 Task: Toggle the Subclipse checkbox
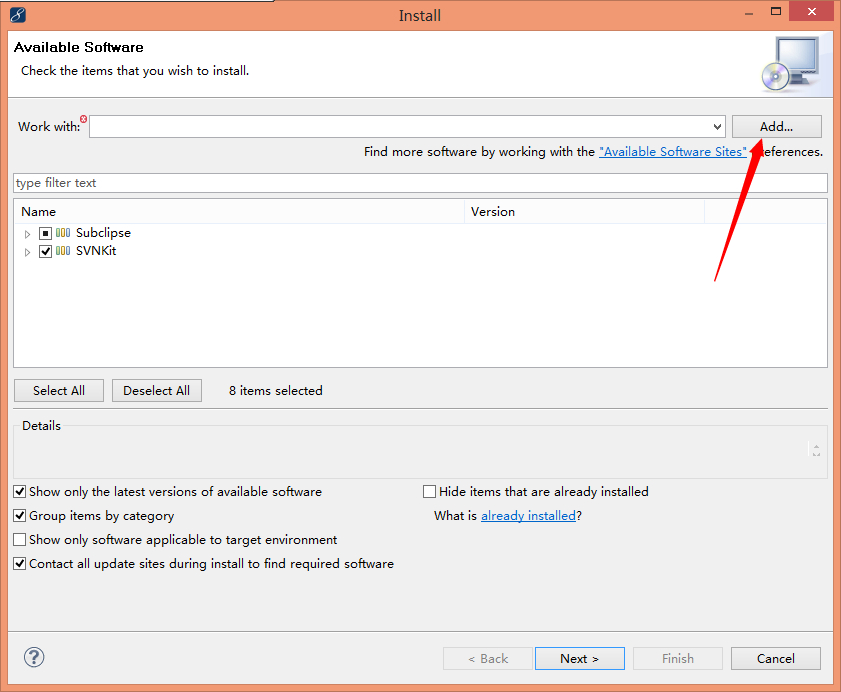45,233
